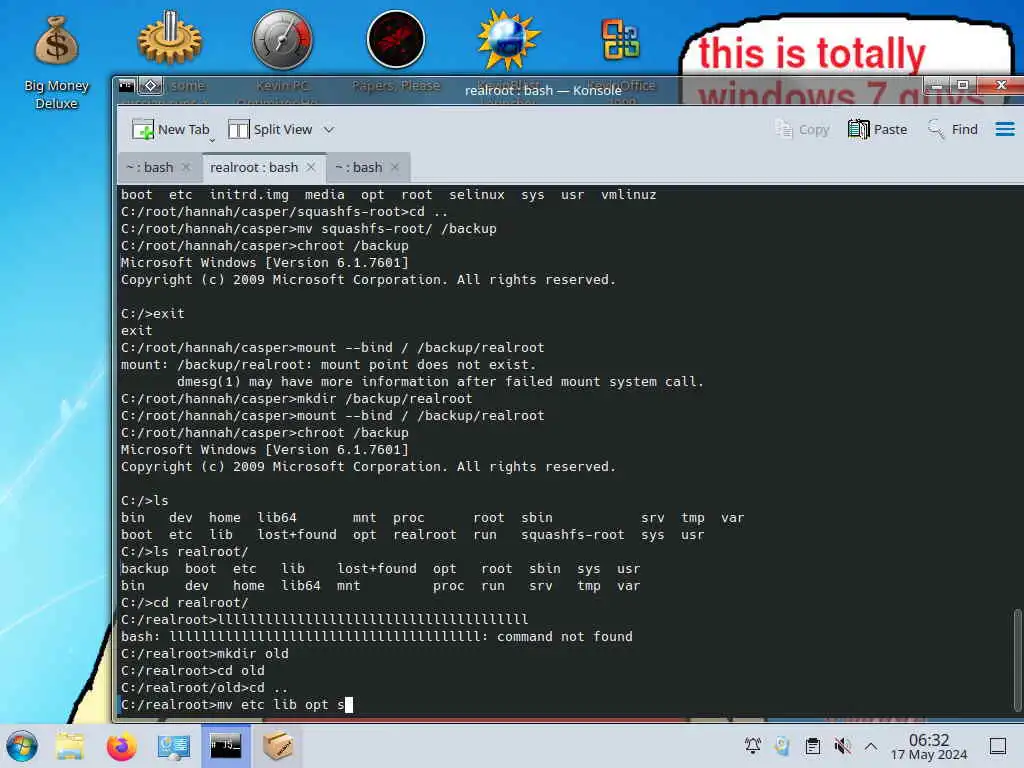The image size is (1024, 768).
Task: Open Big Money Deluxe desktop icon
Action: pyautogui.click(x=57, y=63)
